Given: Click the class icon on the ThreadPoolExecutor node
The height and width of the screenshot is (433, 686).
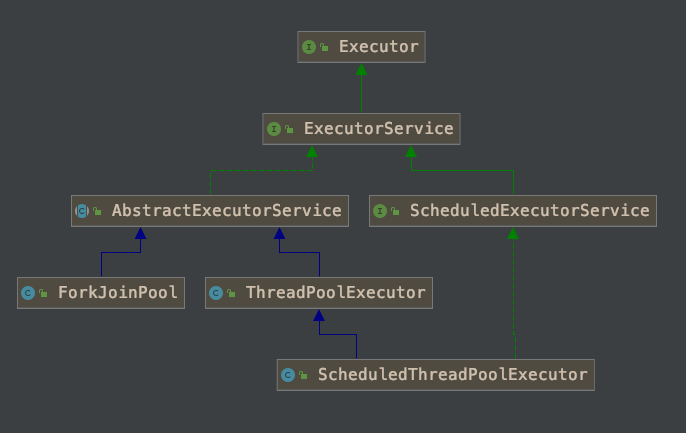Looking at the screenshot, I should [216, 293].
